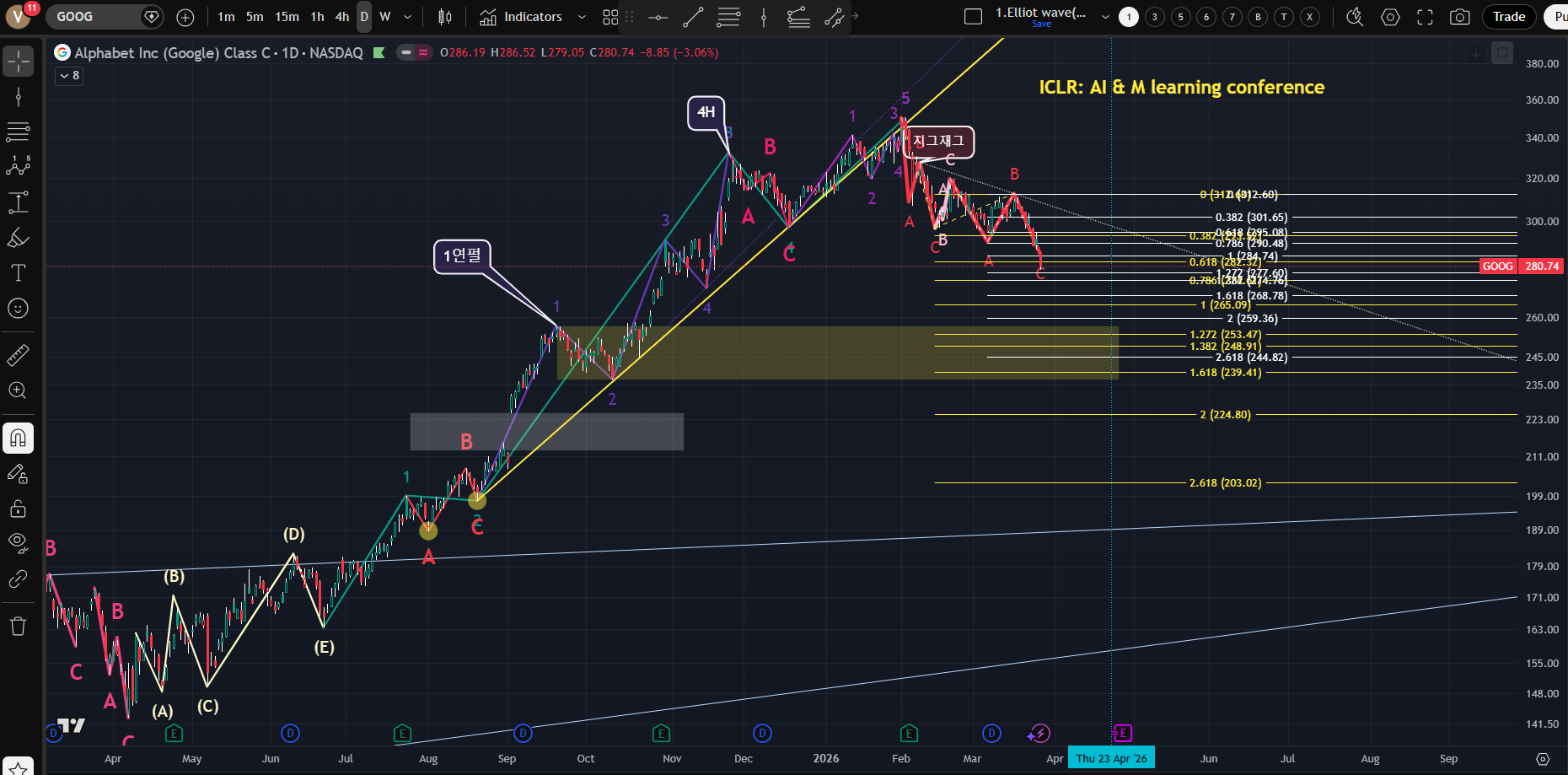Expand the time interval dropdown arrow
The width and height of the screenshot is (1568, 775).
pos(408,17)
